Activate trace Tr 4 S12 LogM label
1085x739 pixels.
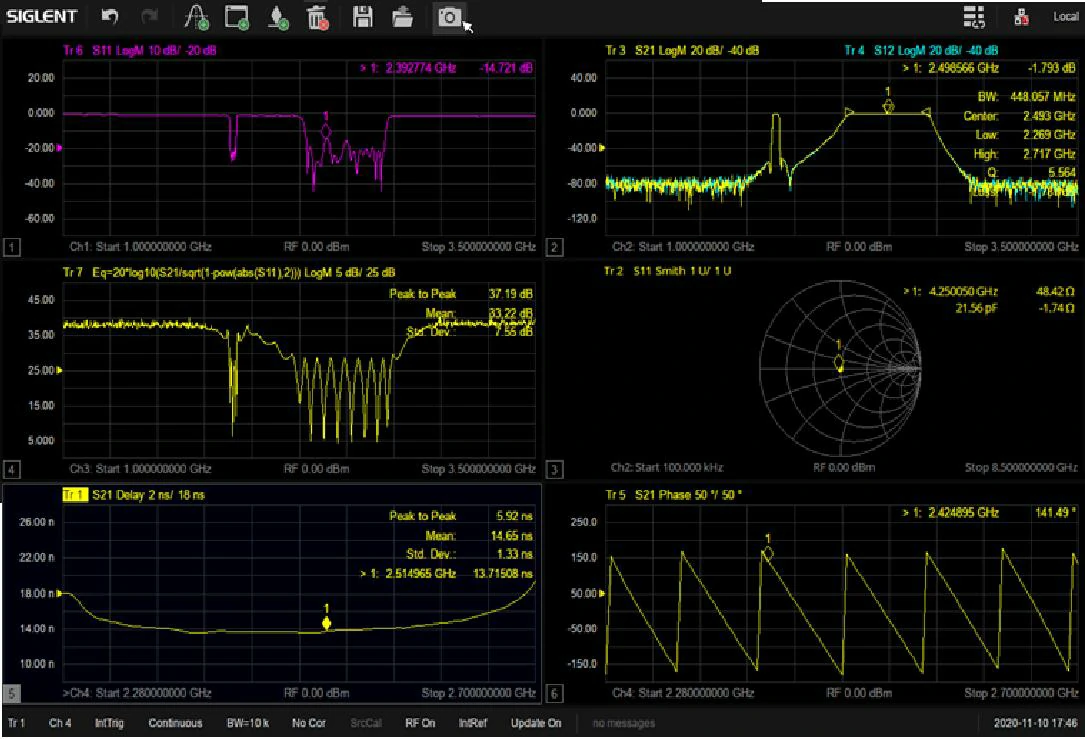click(x=922, y=51)
